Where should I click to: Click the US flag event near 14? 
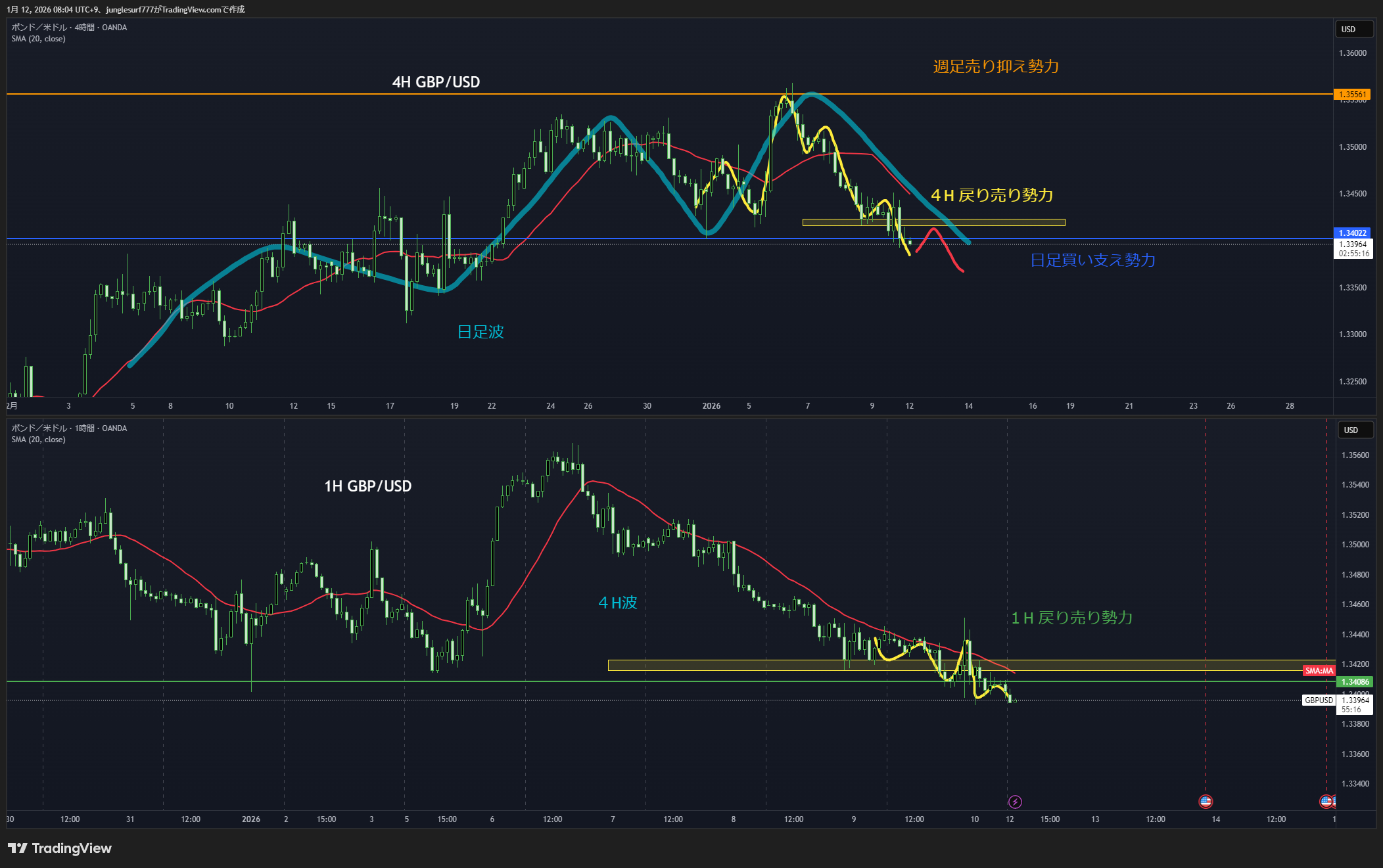tap(1205, 801)
